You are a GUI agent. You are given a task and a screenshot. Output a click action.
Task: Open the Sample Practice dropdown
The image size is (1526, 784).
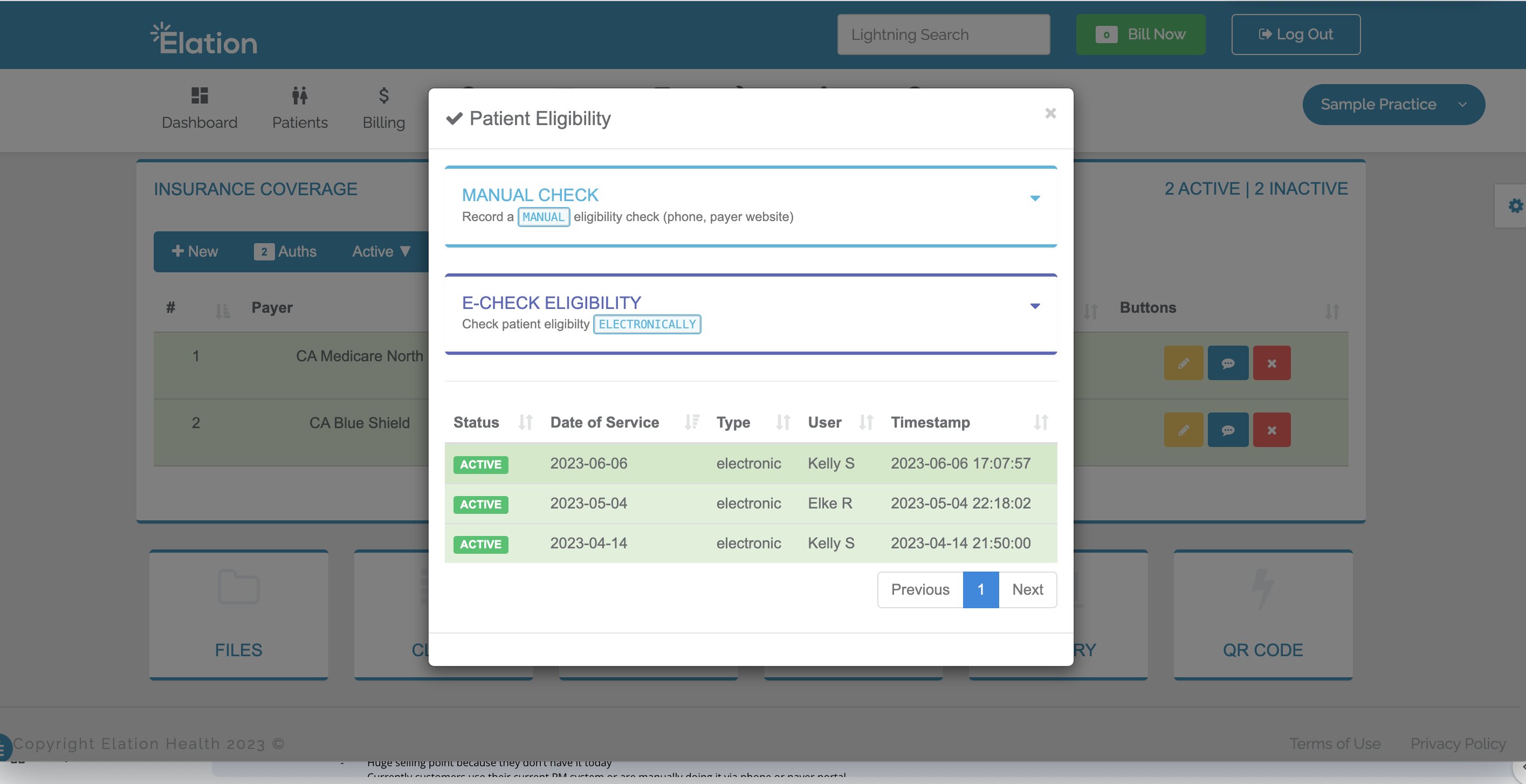pos(1393,105)
